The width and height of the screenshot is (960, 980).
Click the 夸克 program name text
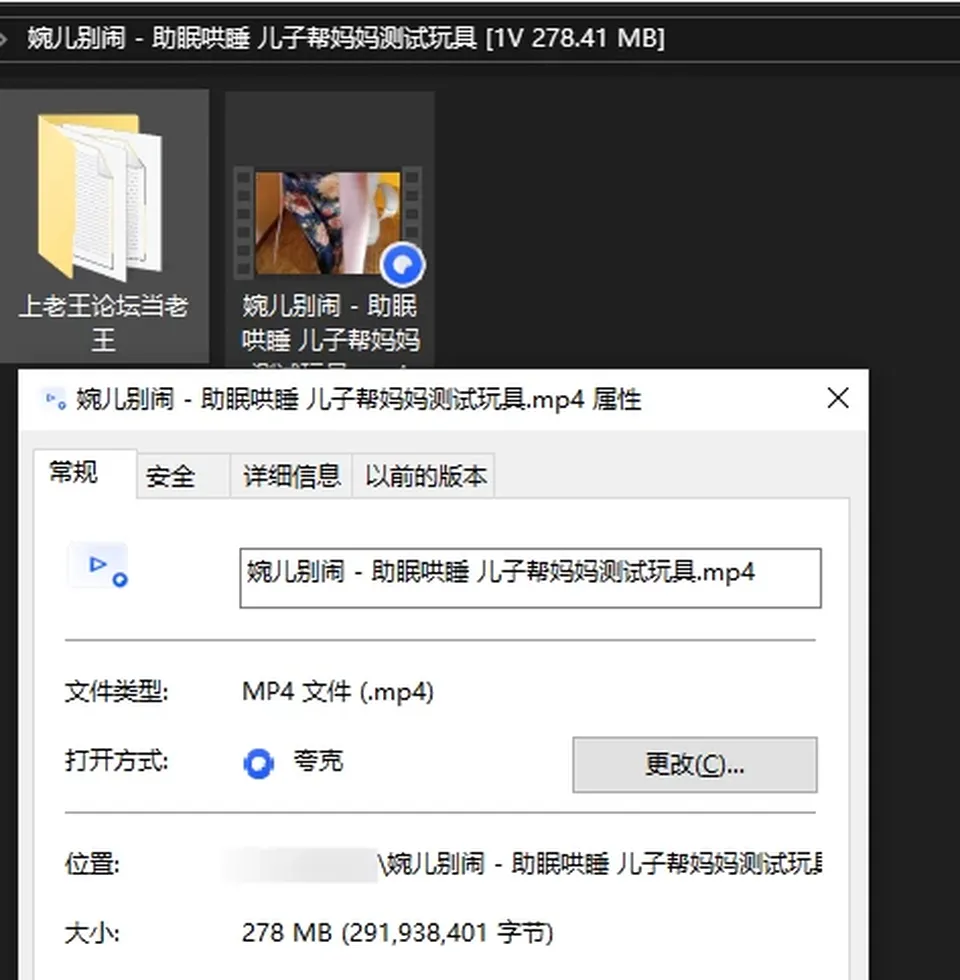click(318, 761)
